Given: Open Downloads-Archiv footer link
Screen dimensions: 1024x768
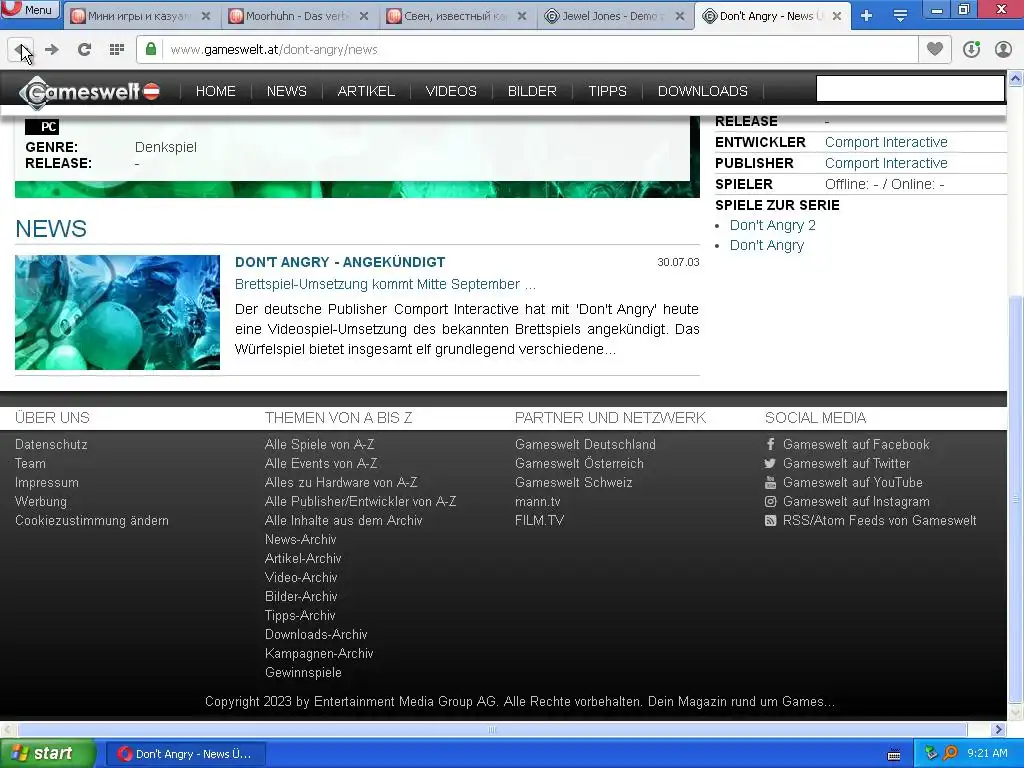Looking at the screenshot, I should [316, 635].
